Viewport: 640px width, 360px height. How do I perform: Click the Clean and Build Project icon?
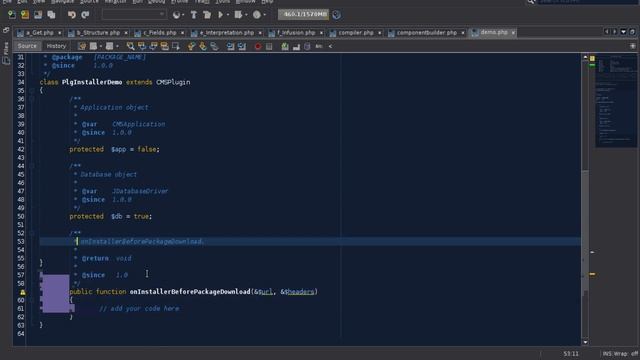[x=207, y=15]
